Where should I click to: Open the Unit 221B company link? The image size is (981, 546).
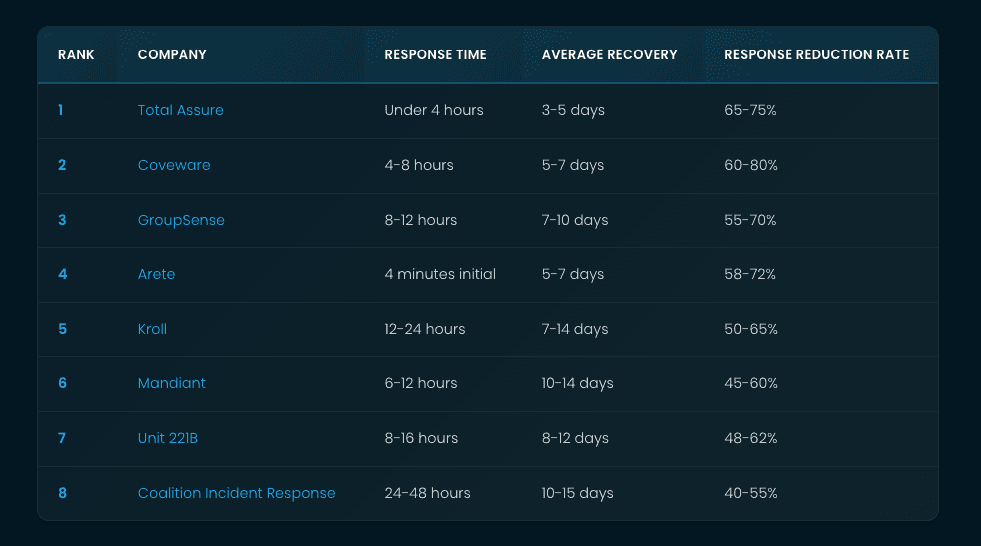168,438
